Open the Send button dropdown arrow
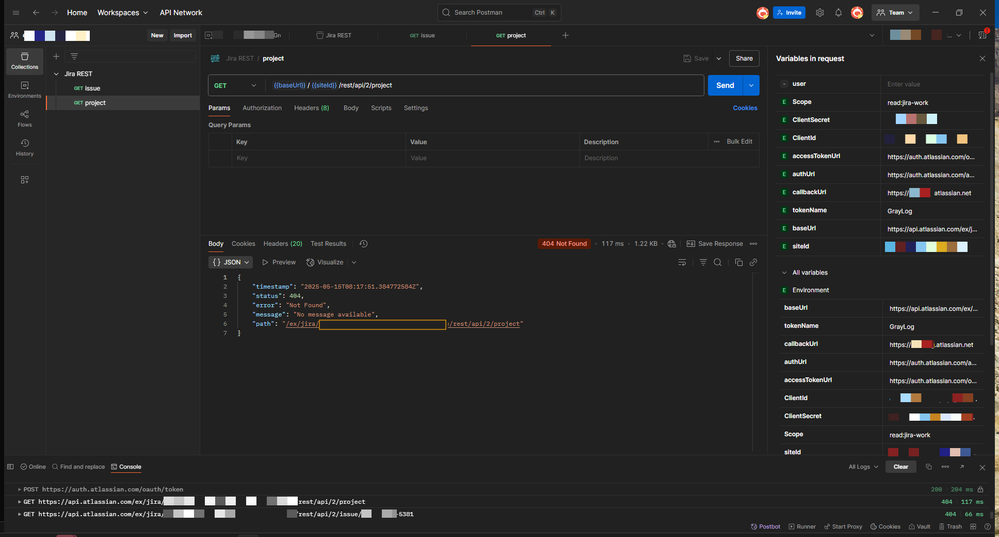 (751, 85)
